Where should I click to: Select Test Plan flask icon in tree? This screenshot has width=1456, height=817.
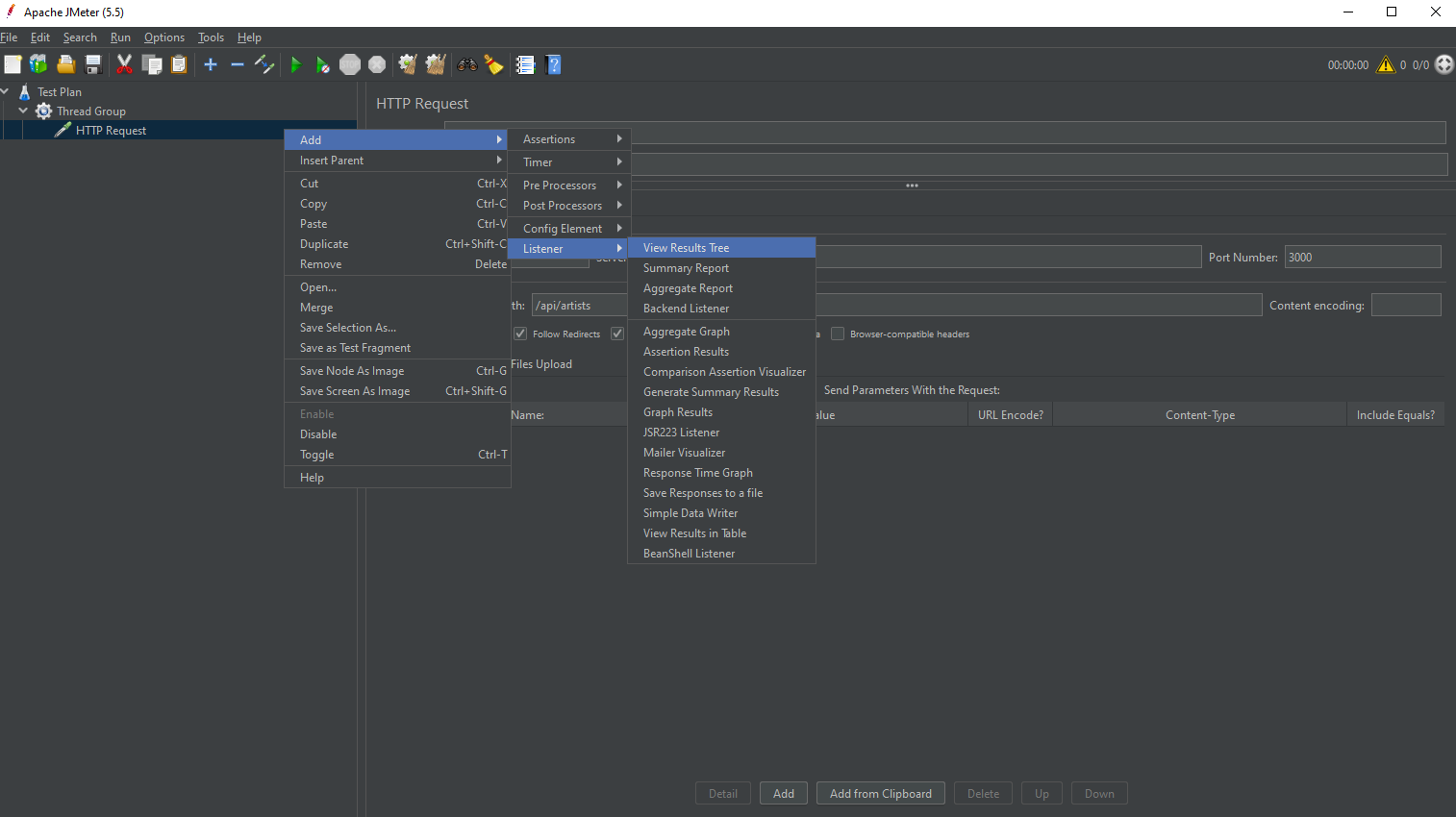[25, 92]
